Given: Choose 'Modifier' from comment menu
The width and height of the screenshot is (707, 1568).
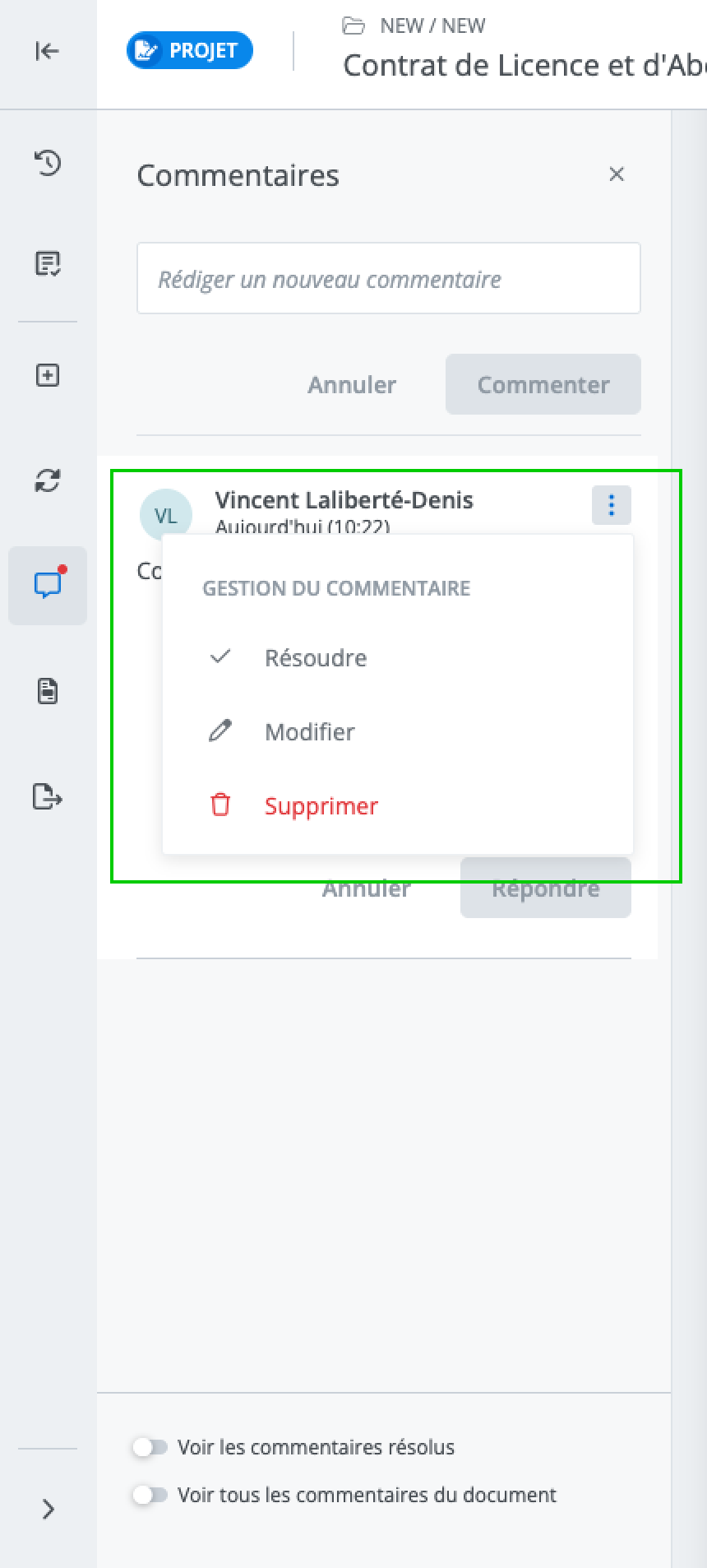Looking at the screenshot, I should click(310, 732).
